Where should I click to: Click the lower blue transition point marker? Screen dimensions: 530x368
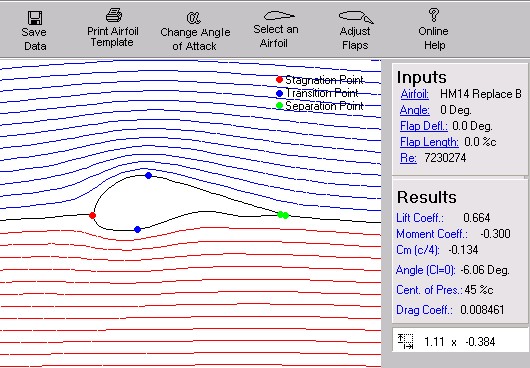coord(137,229)
